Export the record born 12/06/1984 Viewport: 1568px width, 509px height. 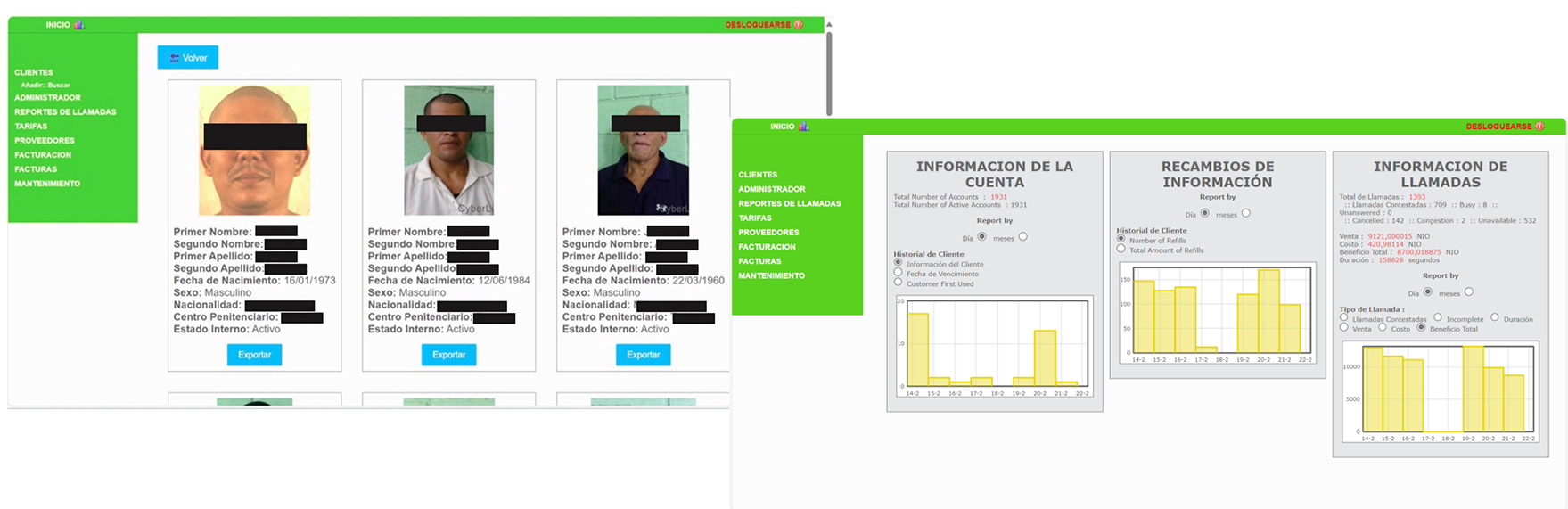tap(448, 355)
